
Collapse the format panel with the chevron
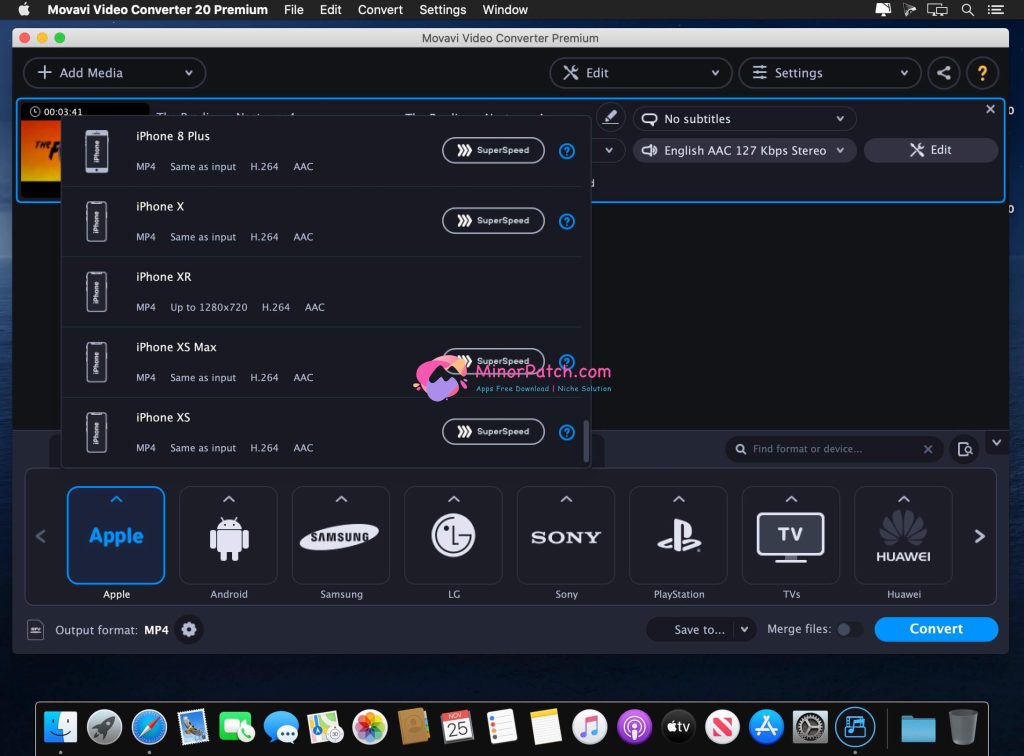click(x=997, y=443)
